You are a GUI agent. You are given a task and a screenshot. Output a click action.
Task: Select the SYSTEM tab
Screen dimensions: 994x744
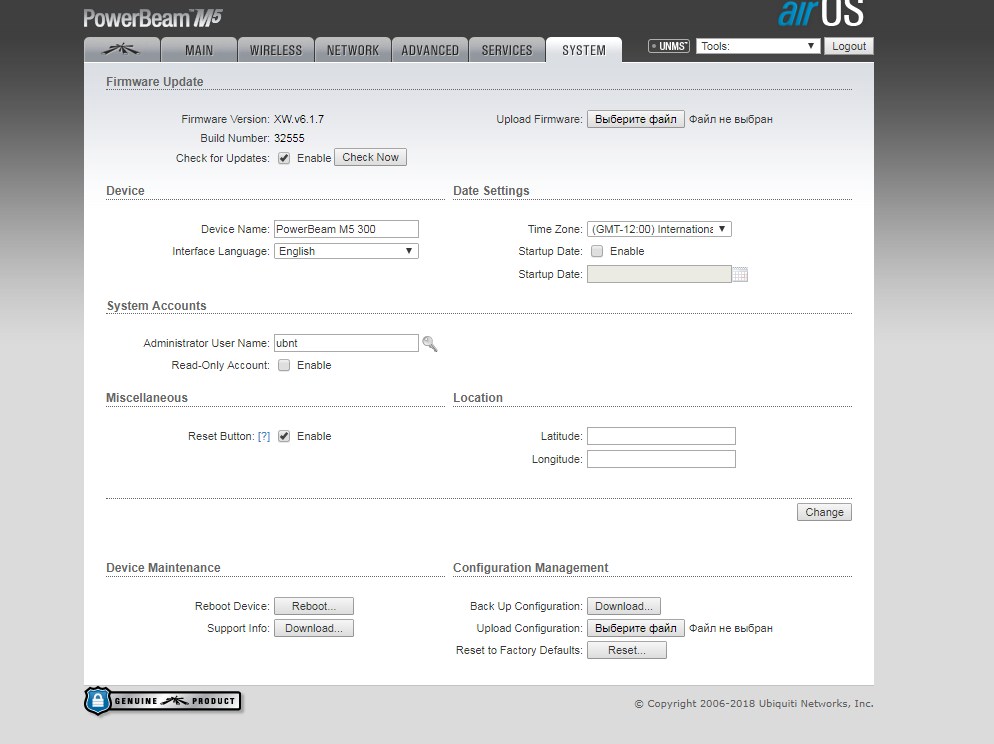[x=584, y=50]
